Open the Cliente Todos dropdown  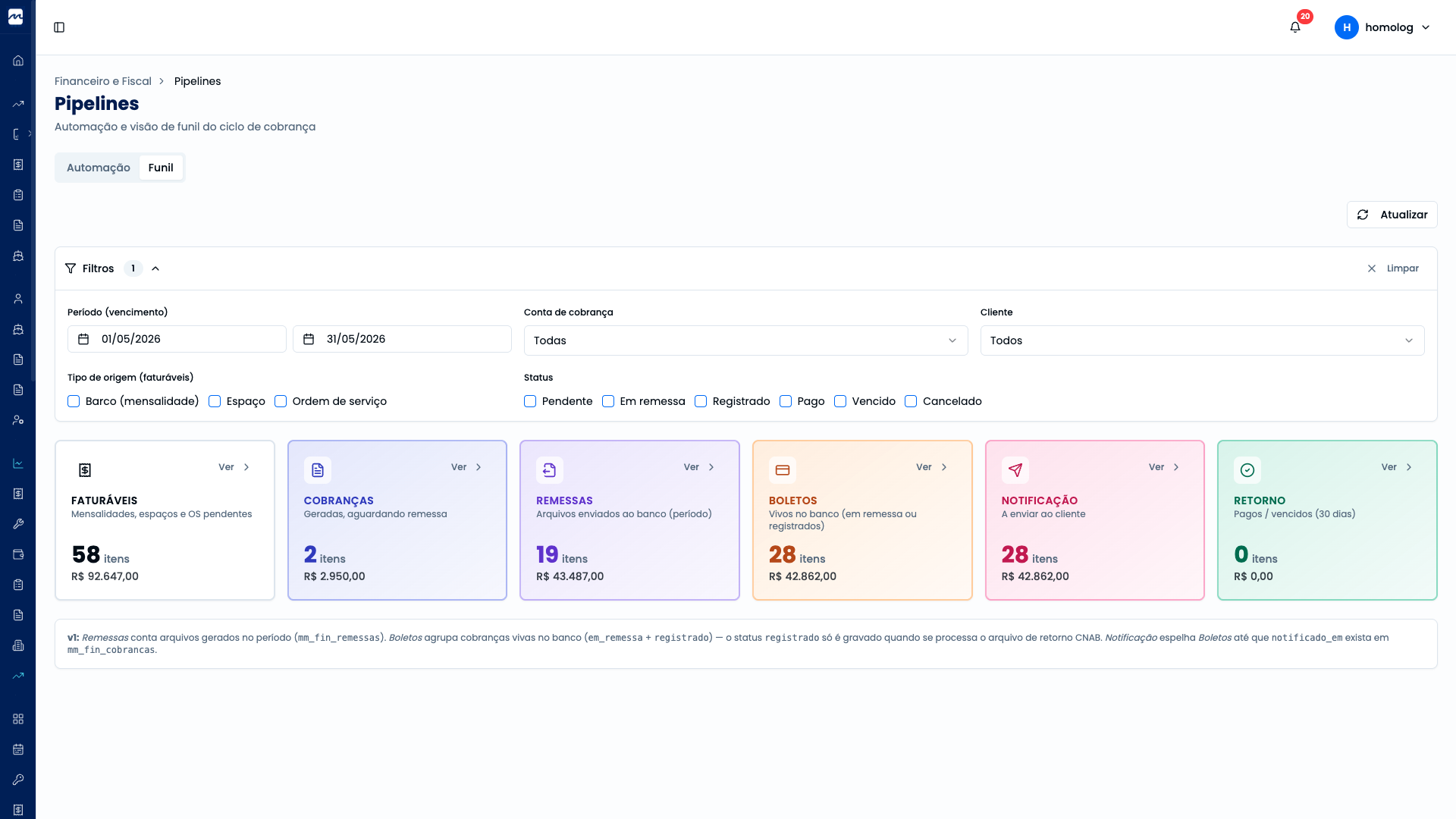click(1202, 340)
